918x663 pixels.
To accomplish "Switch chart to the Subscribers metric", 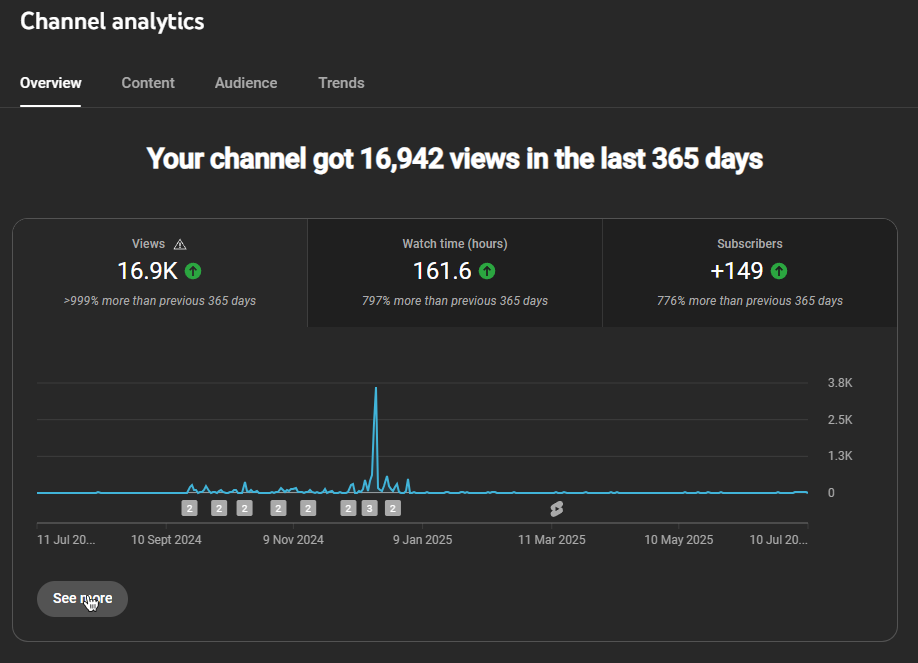I will tap(749, 272).
